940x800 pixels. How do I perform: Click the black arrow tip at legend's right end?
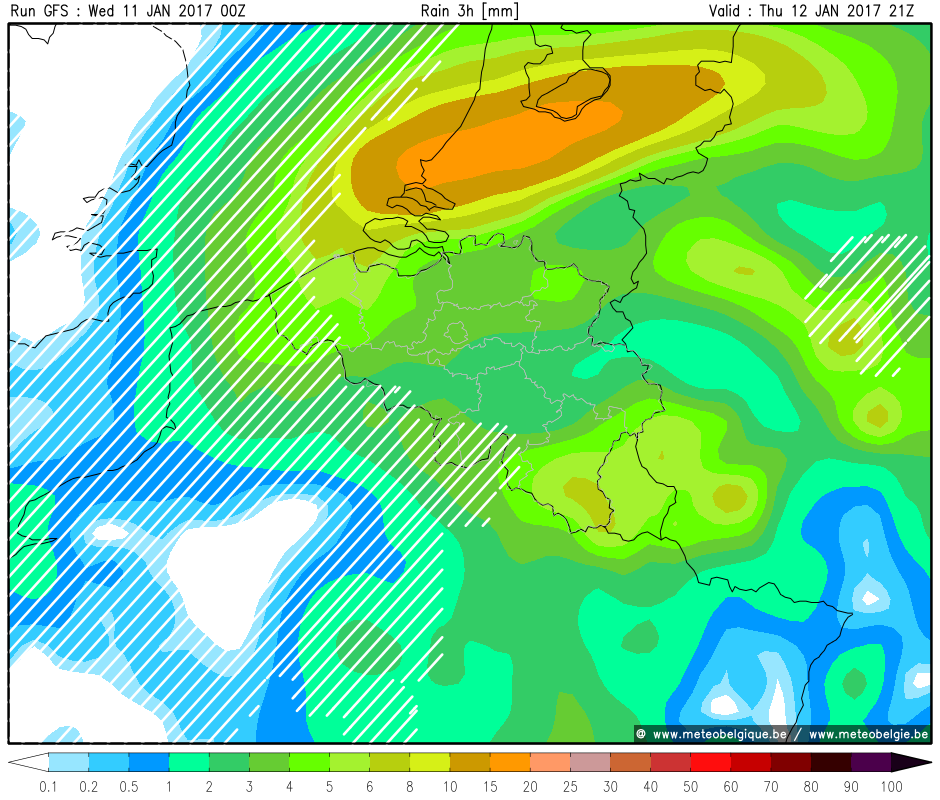(x=911, y=762)
